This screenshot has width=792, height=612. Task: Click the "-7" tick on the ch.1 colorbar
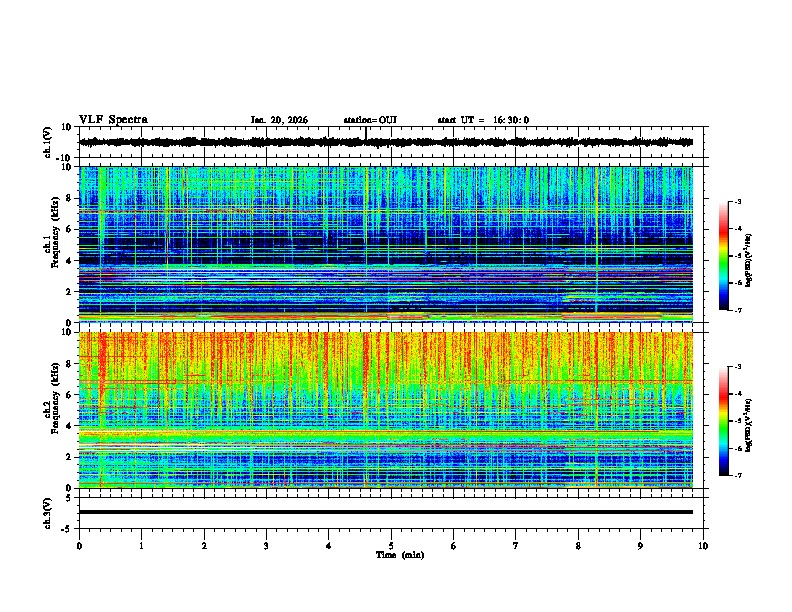pos(737,311)
